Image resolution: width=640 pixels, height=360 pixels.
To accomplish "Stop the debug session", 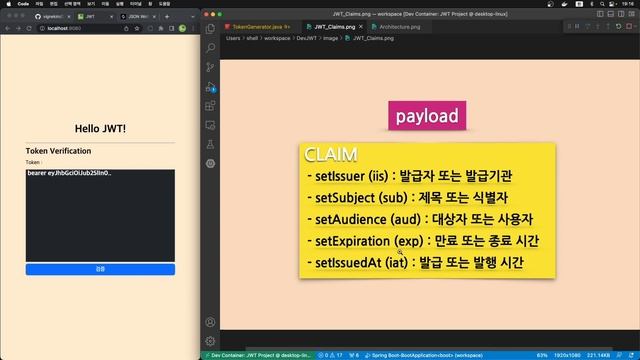I will point(629,27).
